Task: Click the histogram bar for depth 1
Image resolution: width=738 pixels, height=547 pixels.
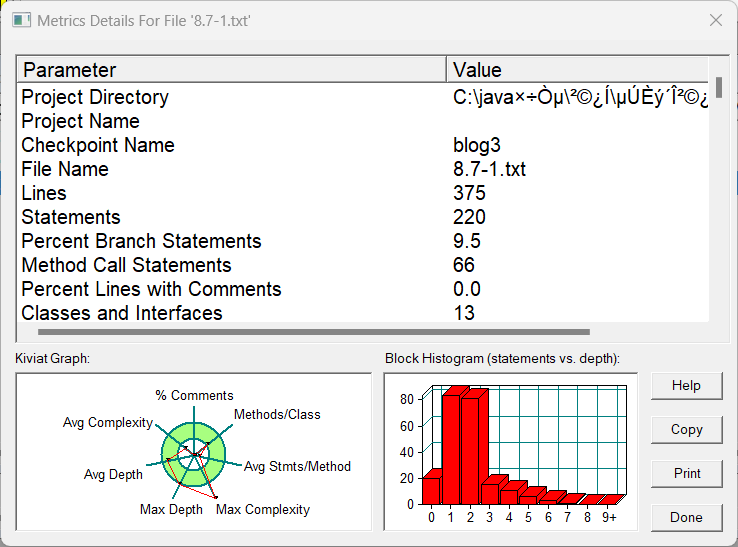Action: pos(451,449)
